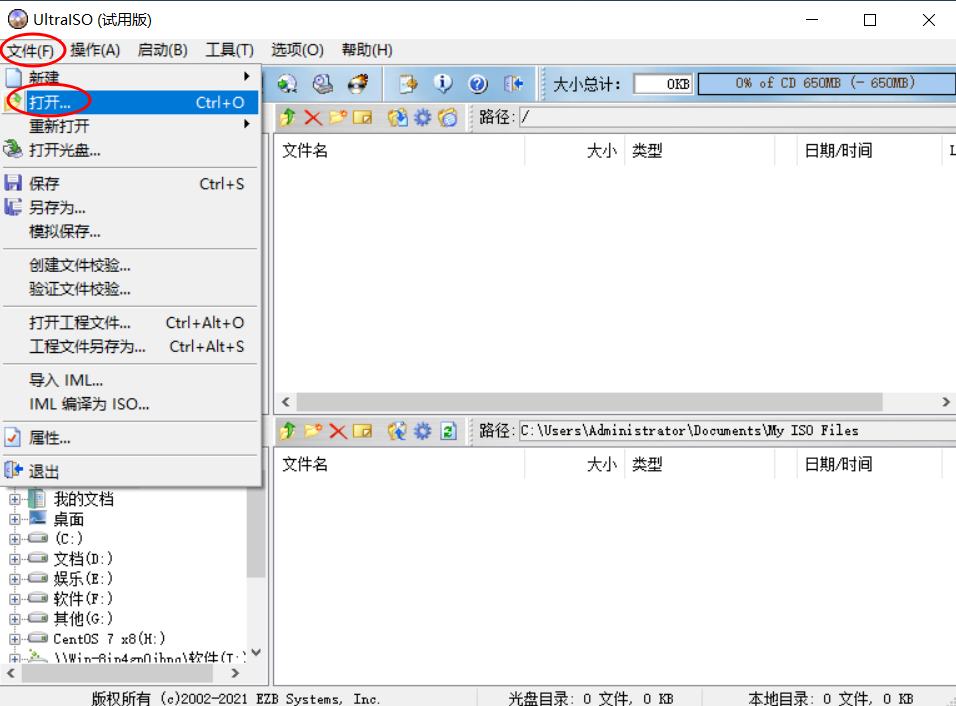956x706 pixels.
Task: Expand the (C:) drive node
Action: tap(15, 539)
